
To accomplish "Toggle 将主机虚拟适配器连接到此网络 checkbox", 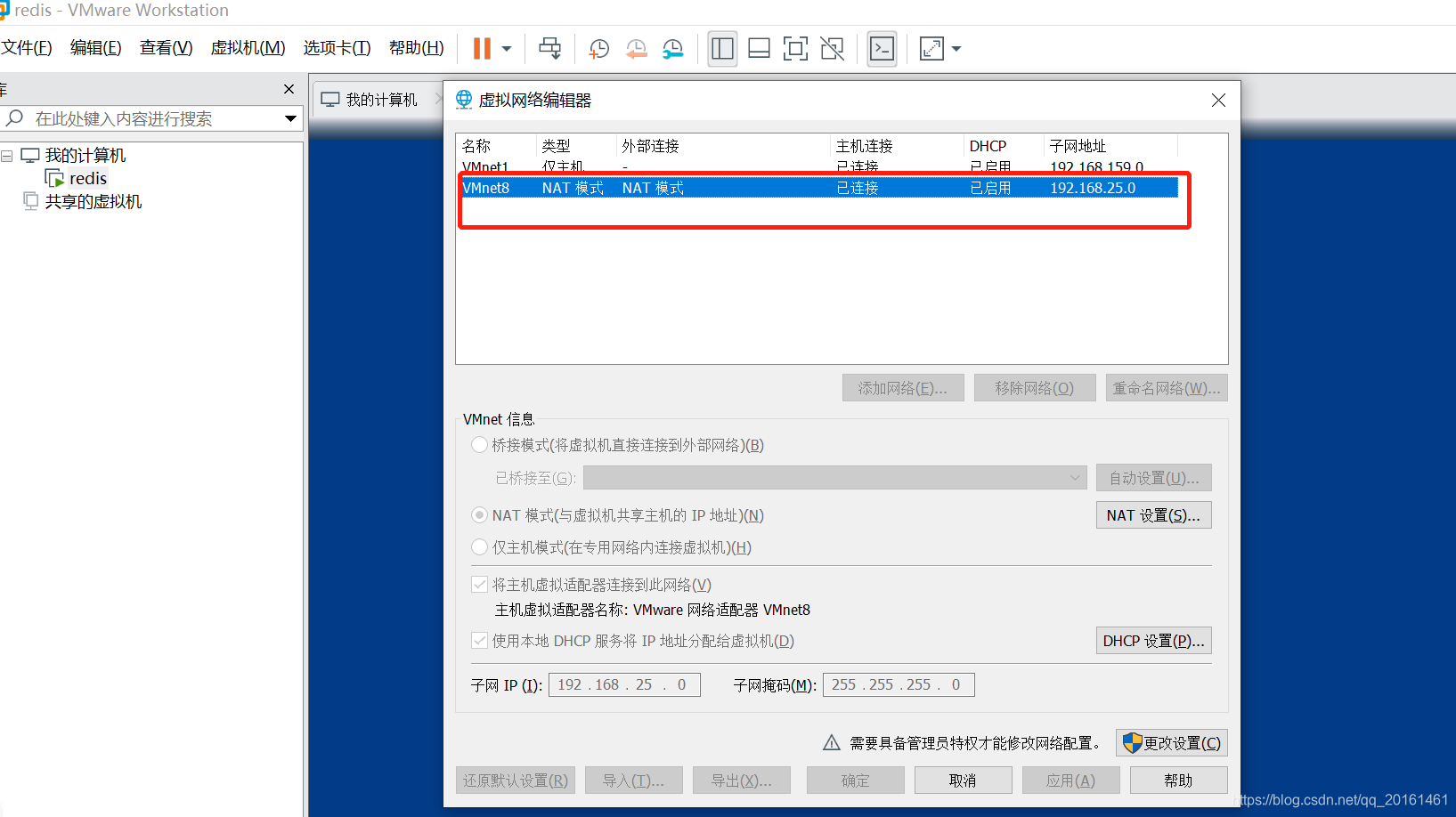I will [480, 585].
